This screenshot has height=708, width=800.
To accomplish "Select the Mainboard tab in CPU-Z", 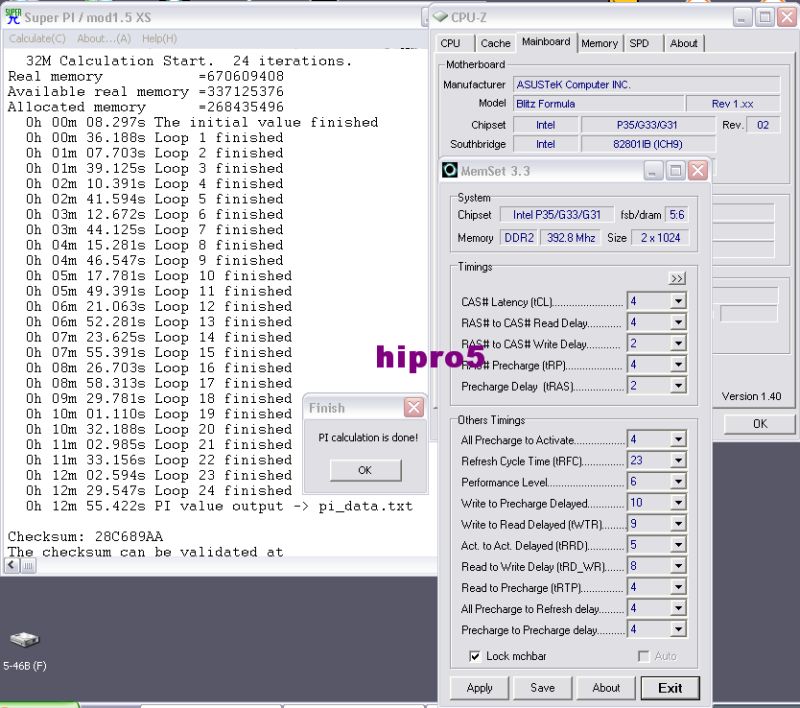I will point(546,42).
